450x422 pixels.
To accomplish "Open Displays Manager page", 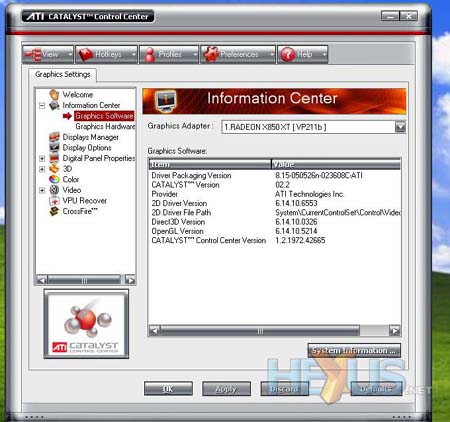I will [x=90, y=137].
